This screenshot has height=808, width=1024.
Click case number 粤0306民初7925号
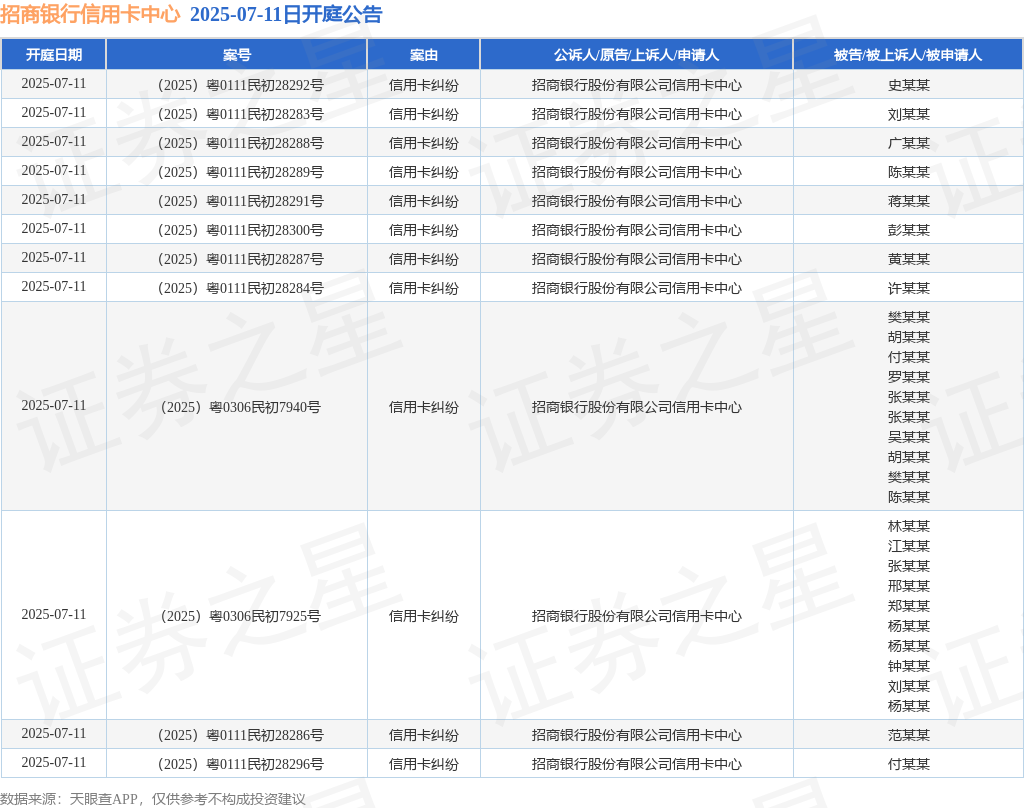[264, 616]
